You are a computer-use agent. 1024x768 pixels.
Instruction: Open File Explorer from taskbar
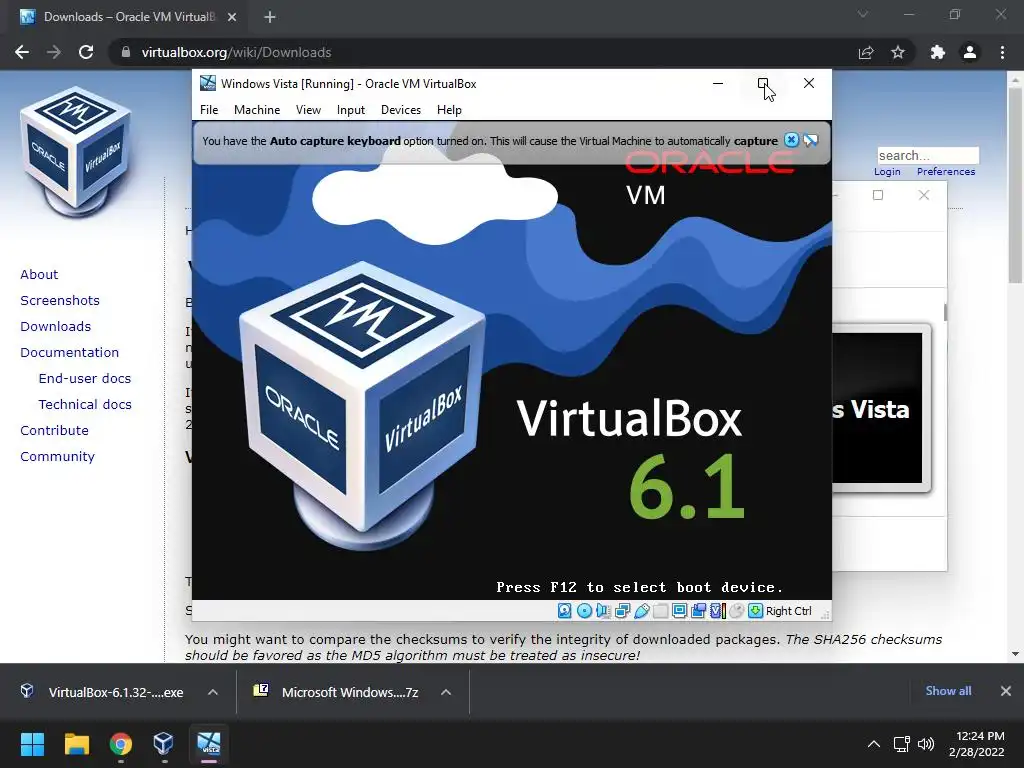76,744
